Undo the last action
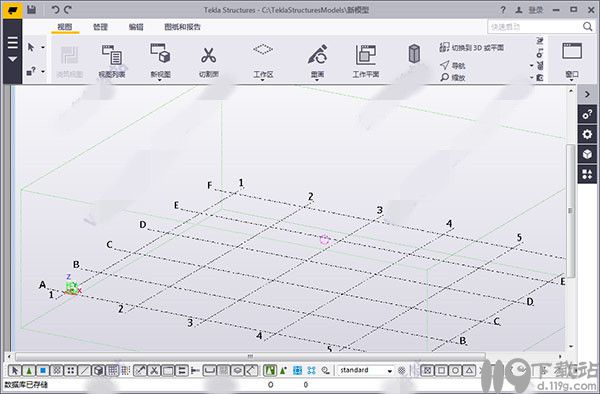Viewport: 600px width, 394px height. [55, 10]
